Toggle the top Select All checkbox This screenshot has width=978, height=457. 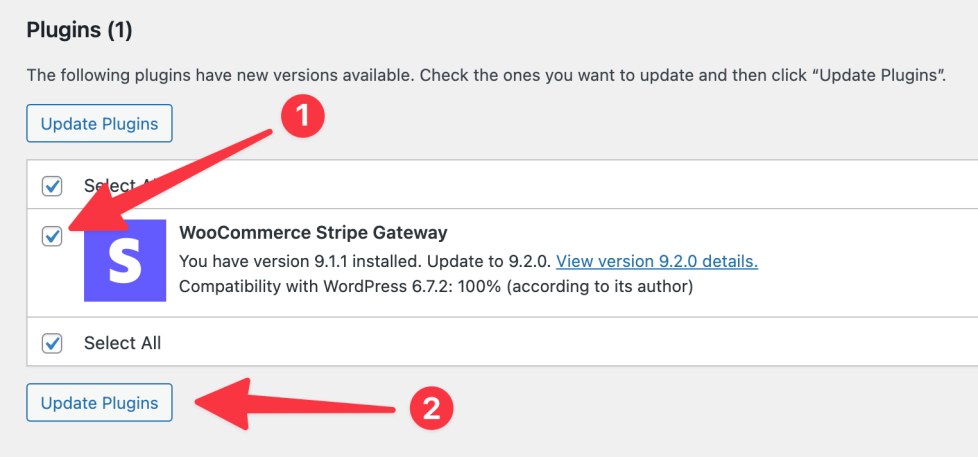click(52, 186)
